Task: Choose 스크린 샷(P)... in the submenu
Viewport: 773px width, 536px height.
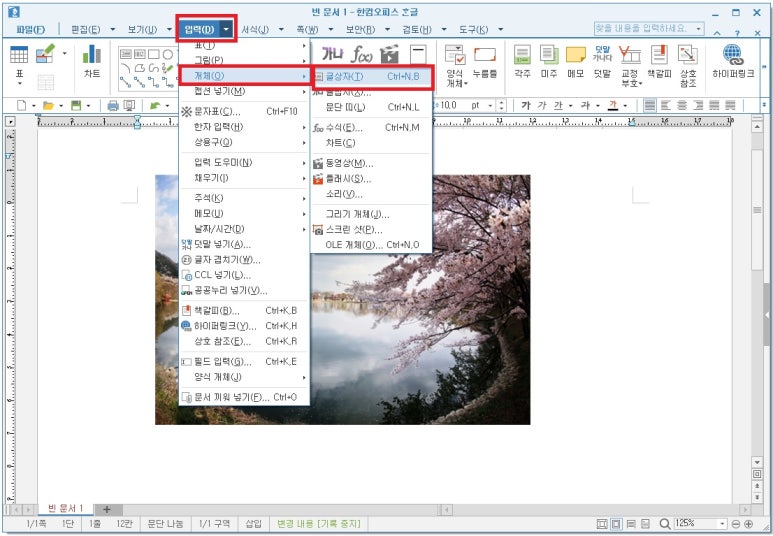Action: [371, 230]
